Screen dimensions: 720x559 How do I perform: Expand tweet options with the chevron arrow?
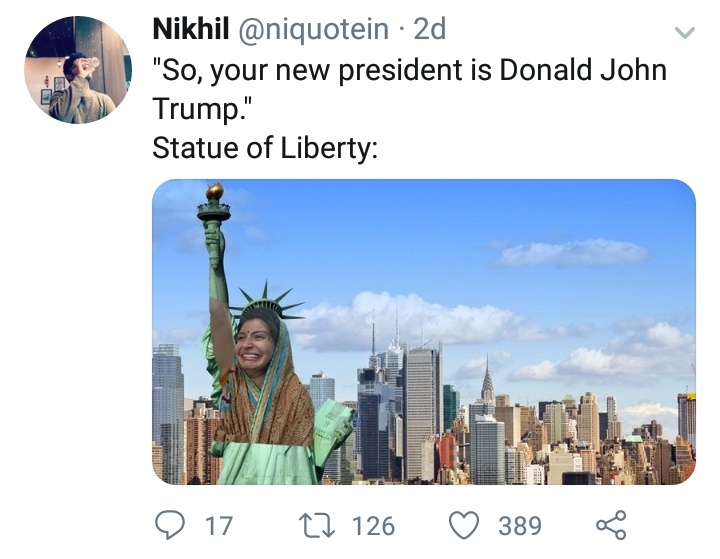pyautogui.click(x=685, y=33)
